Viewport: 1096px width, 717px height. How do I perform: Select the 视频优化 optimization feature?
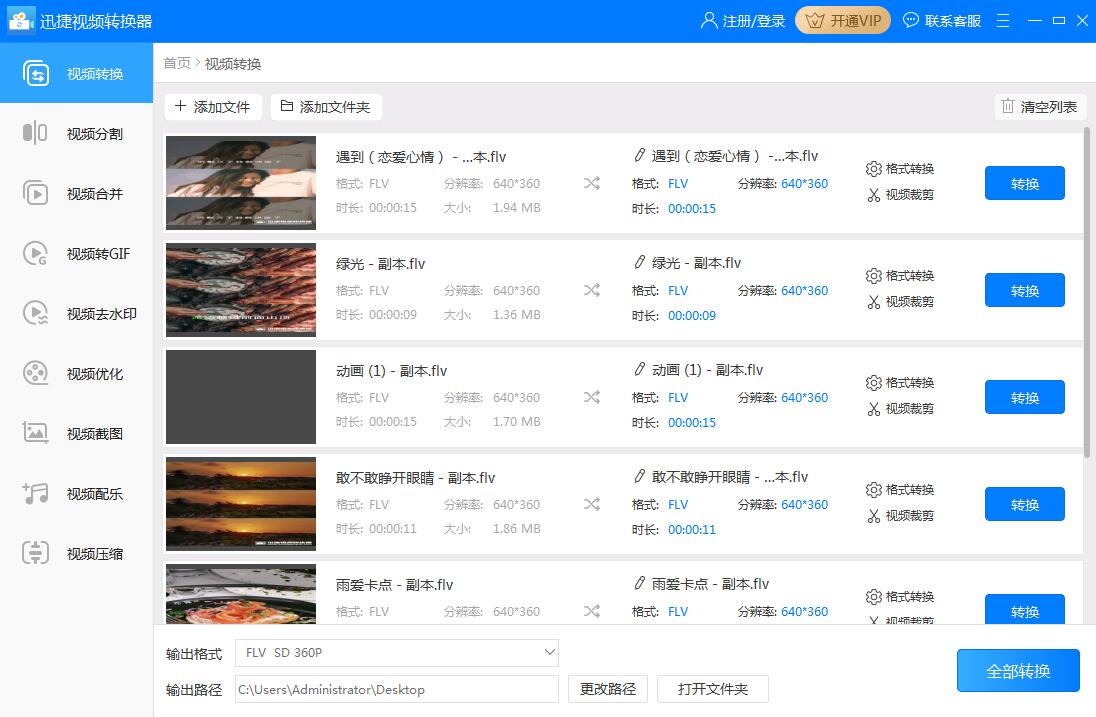tap(76, 373)
